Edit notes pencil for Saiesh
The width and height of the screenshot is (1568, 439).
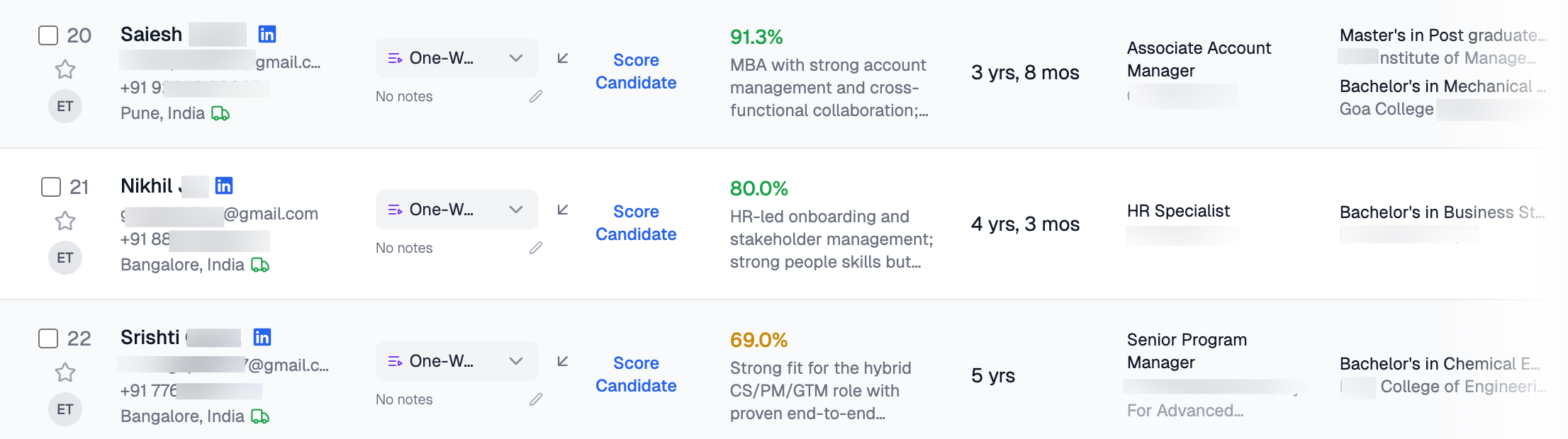point(536,96)
